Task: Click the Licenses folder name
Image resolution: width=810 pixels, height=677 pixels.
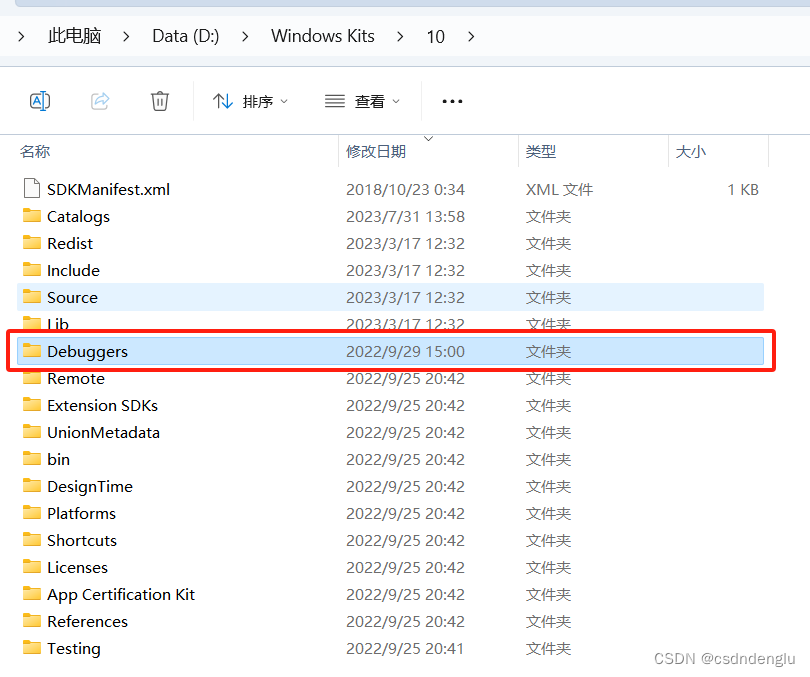Action: tap(77, 568)
